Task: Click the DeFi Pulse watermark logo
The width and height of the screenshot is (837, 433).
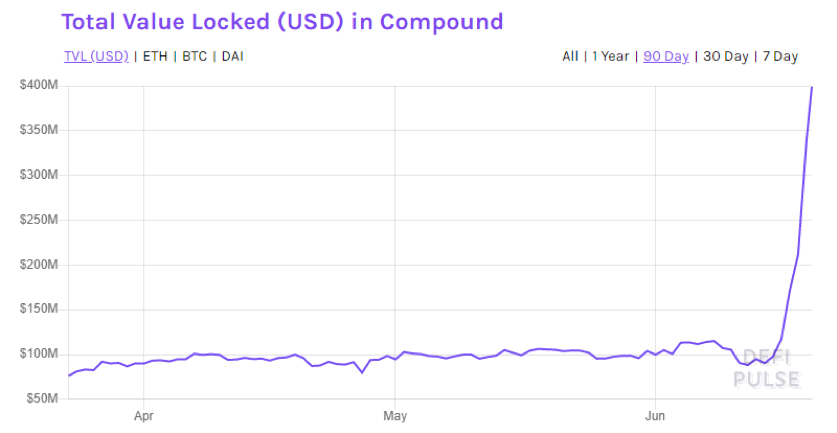Action: (767, 368)
